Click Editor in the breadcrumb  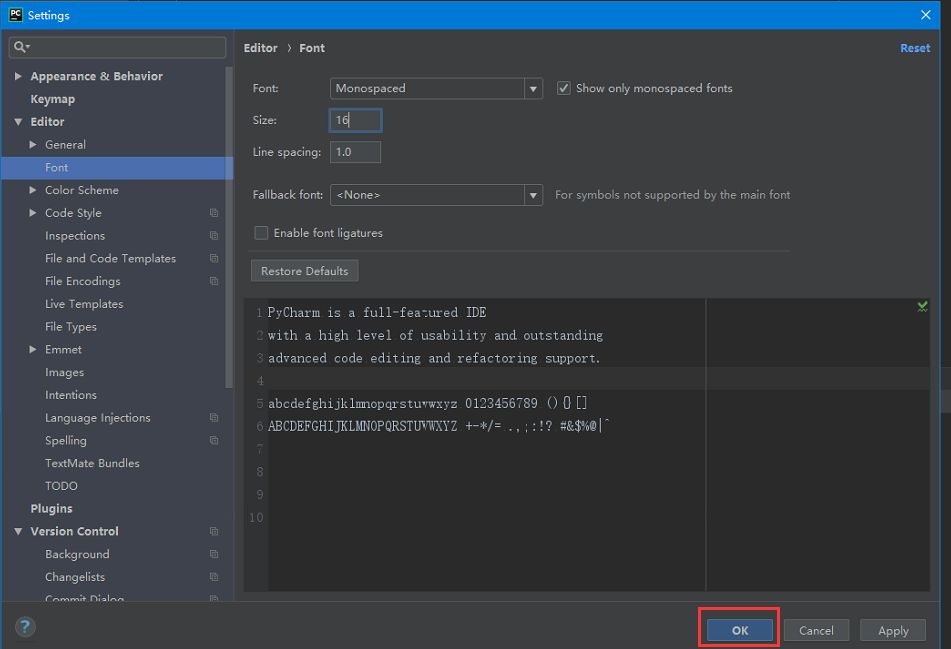click(x=260, y=48)
